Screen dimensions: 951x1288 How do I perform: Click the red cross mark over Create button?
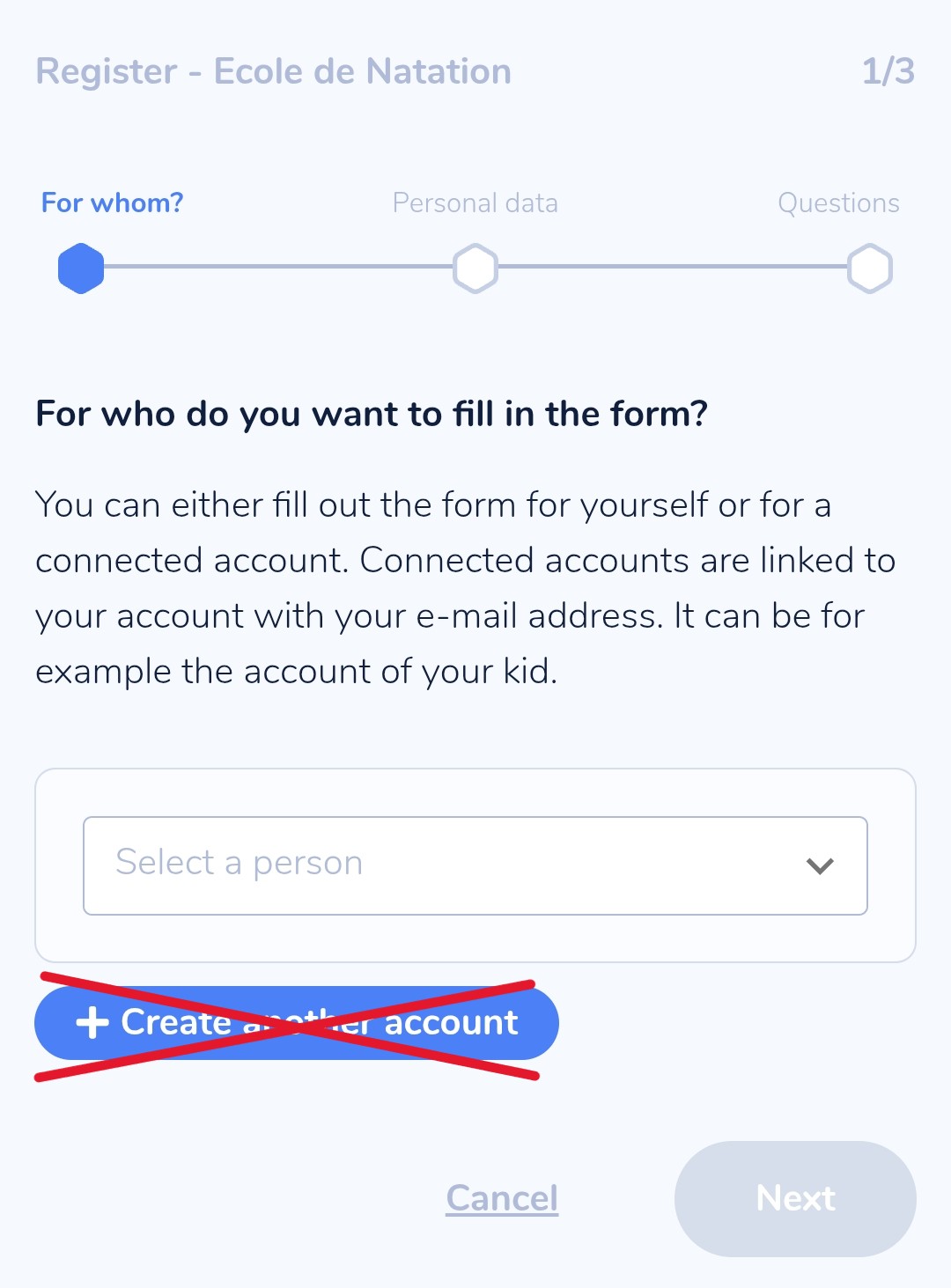[x=287, y=1027]
